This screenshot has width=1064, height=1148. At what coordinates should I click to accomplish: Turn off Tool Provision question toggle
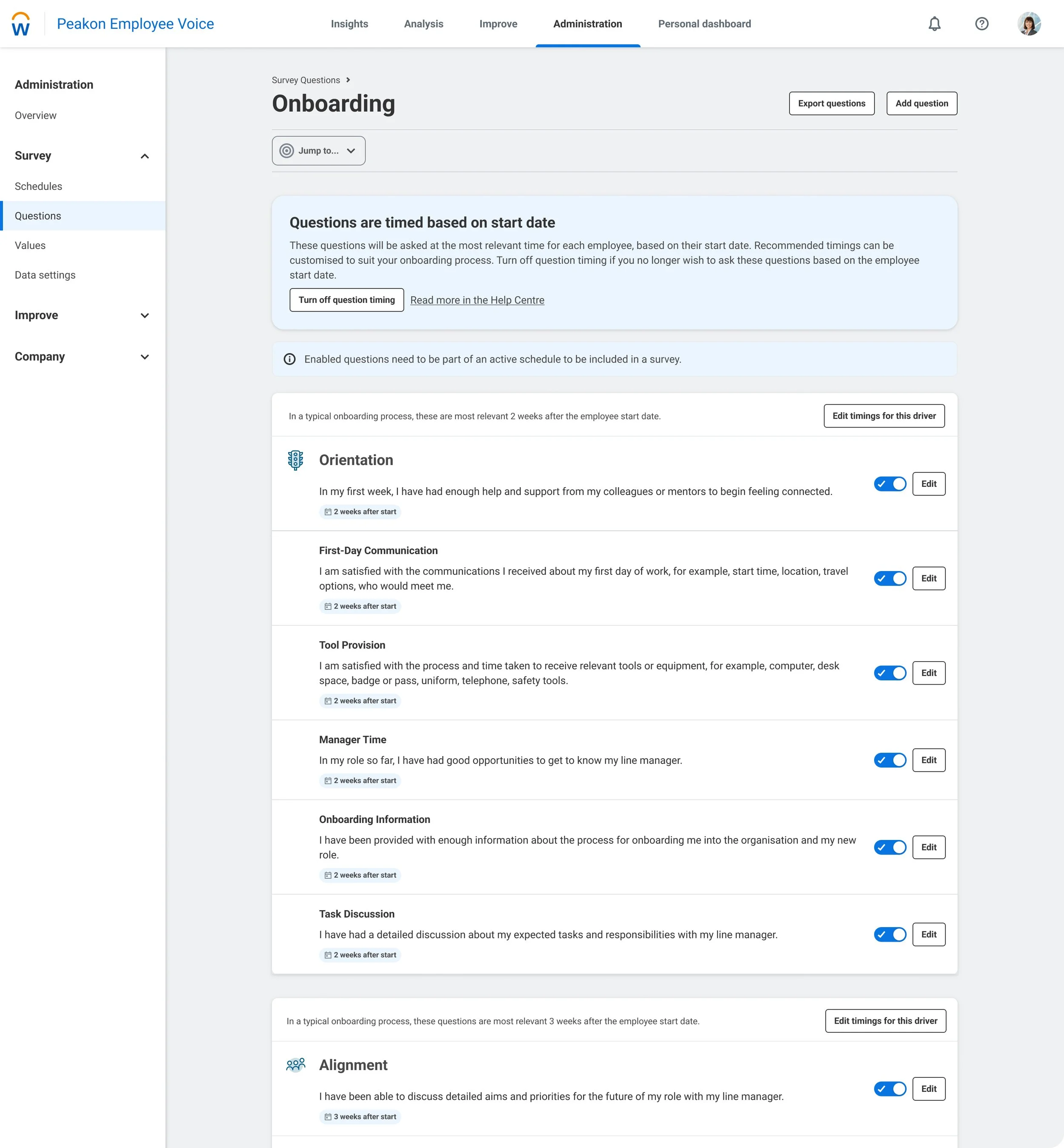890,672
